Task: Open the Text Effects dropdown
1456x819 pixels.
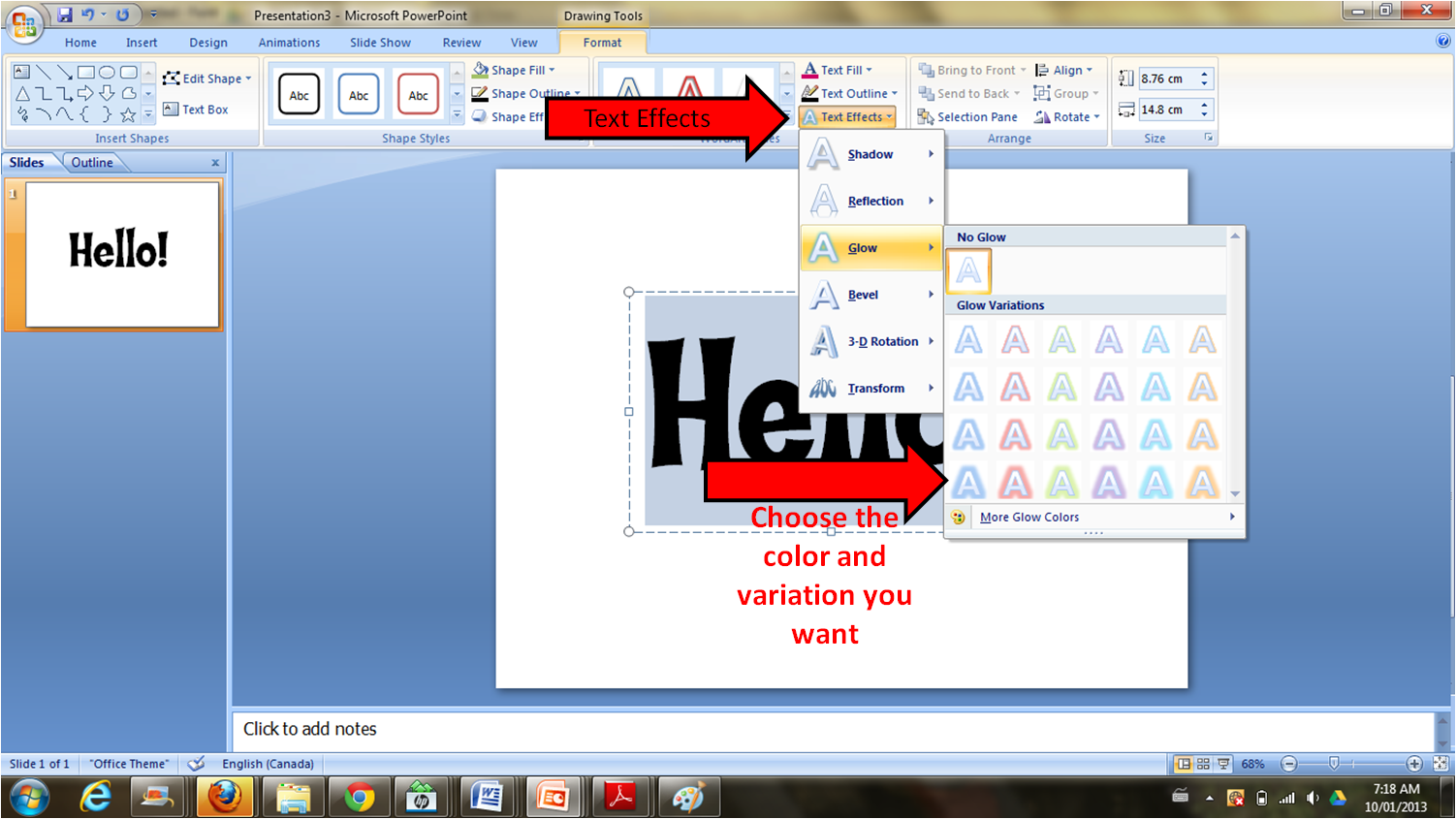Action: pyautogui.click(x=847, y=116)
